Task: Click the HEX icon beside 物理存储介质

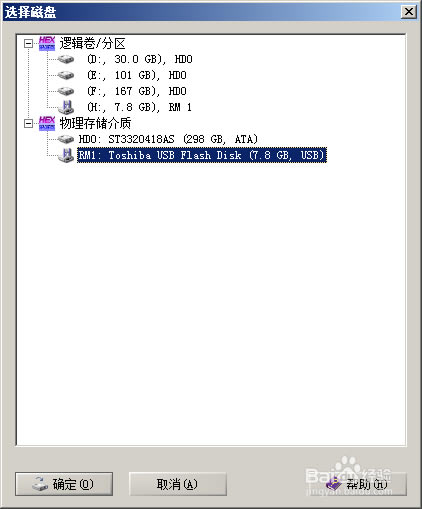Action: 47,123
